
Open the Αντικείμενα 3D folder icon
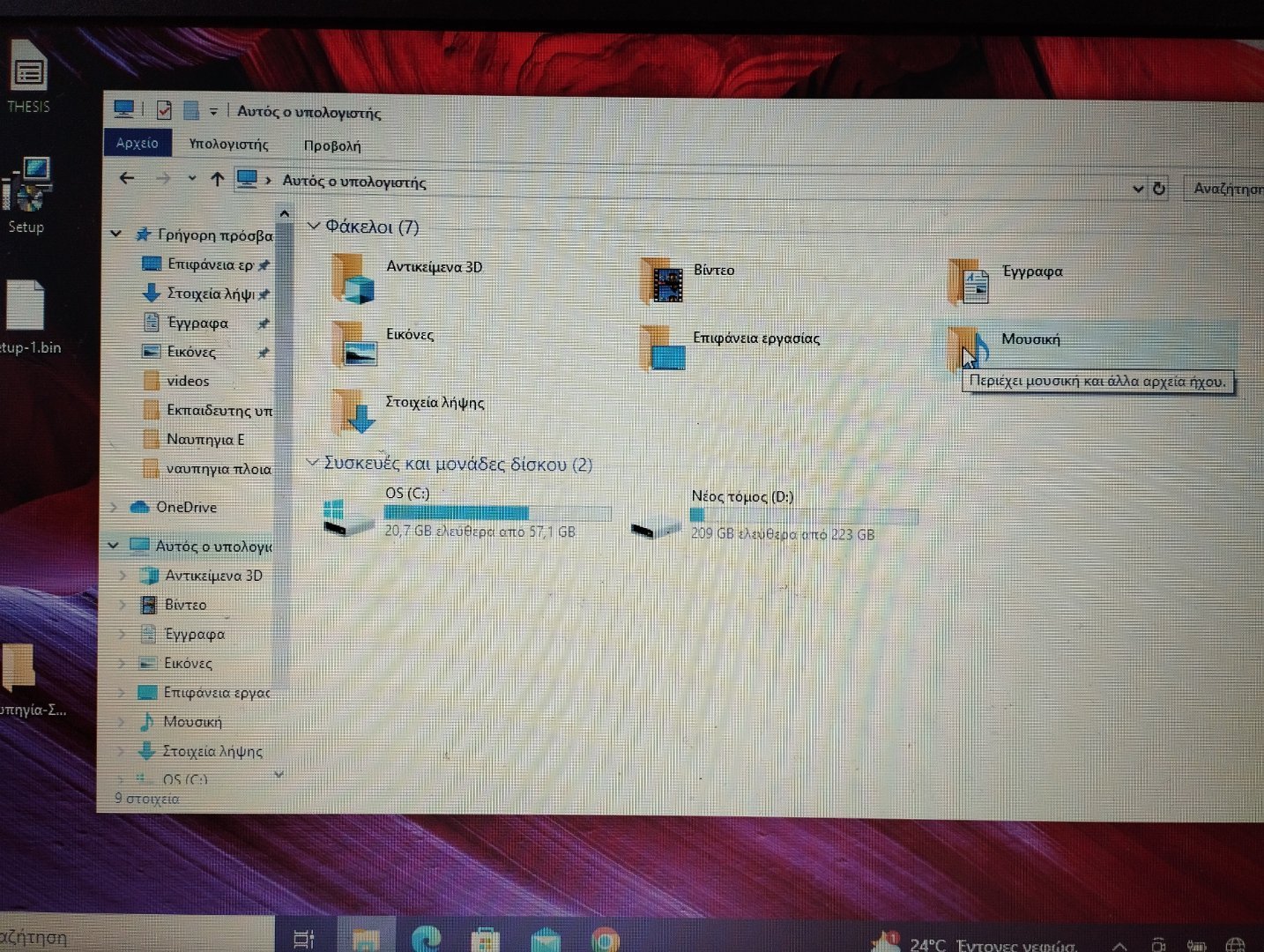354,279
